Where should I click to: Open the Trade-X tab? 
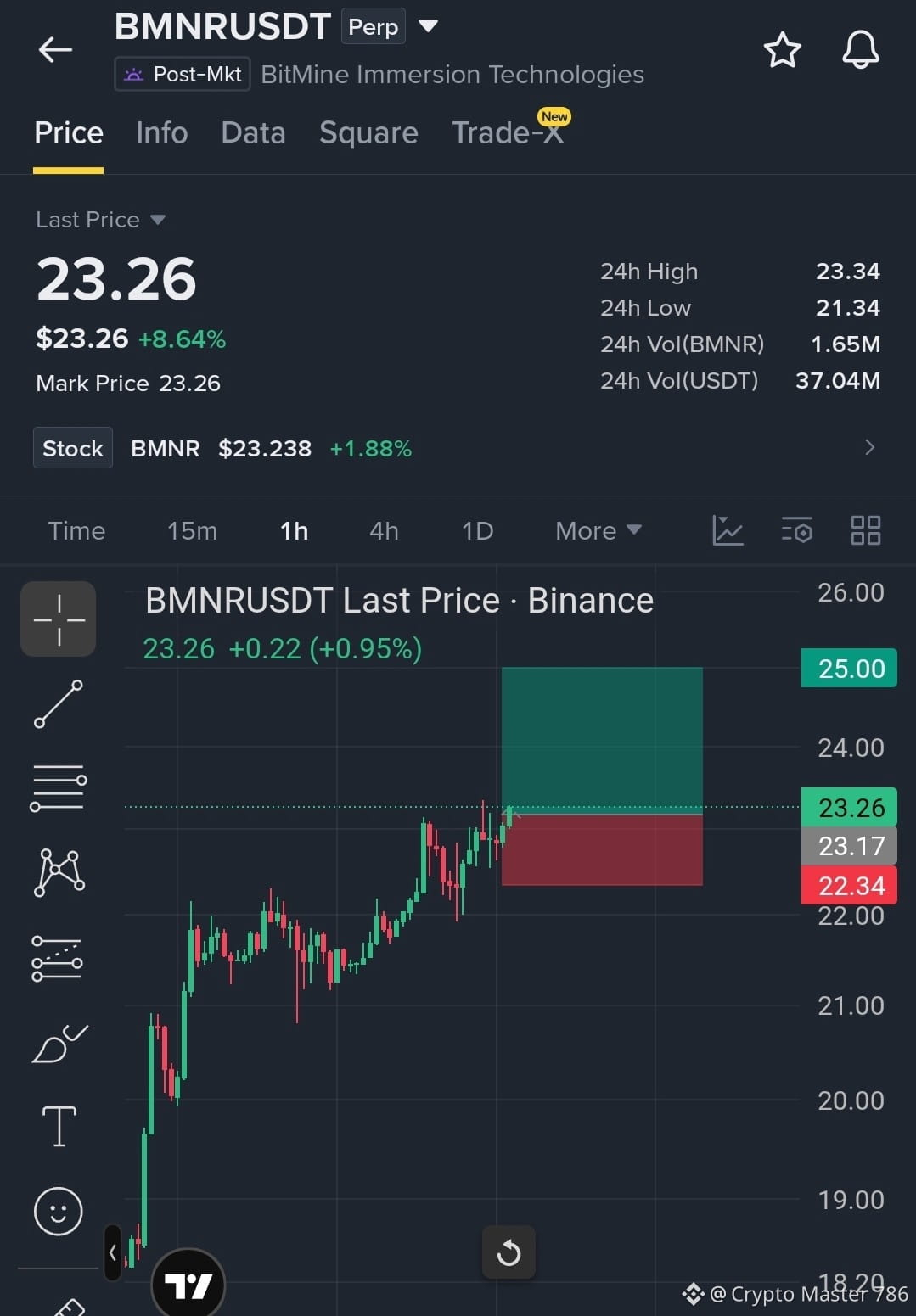pos(508,133)
